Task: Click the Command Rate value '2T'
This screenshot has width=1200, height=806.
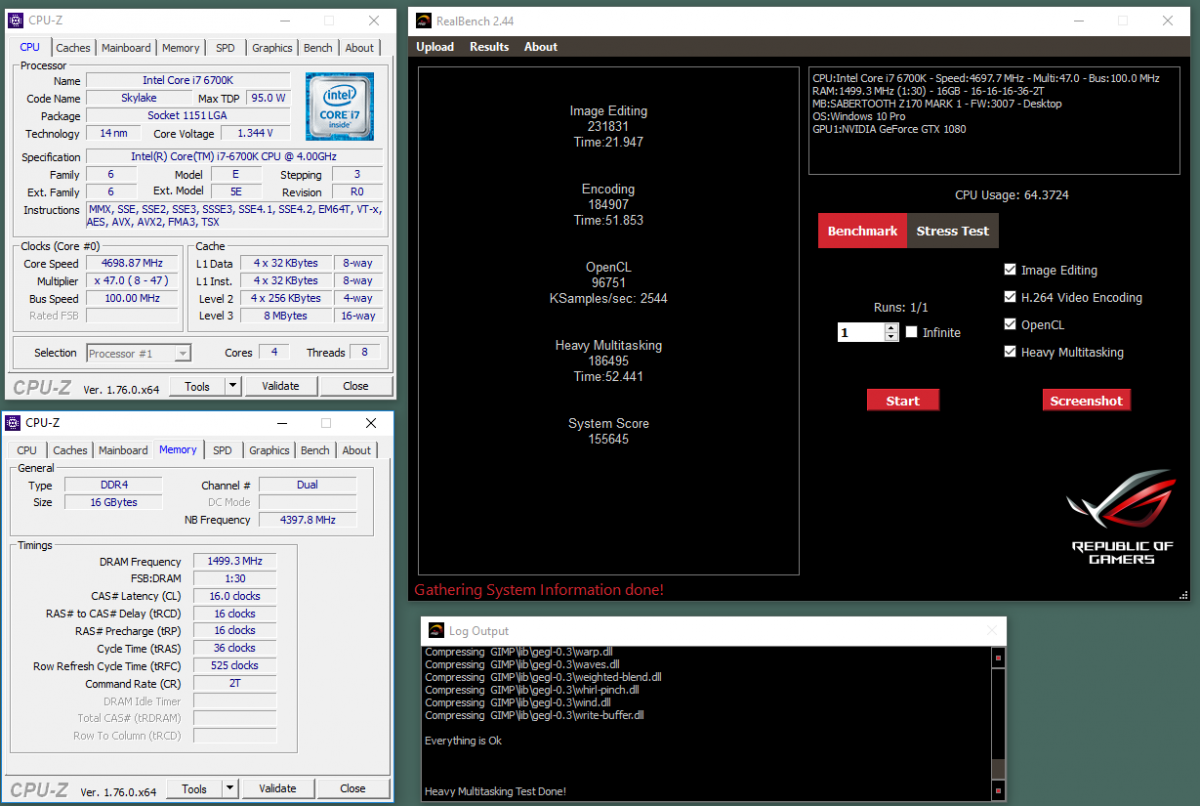Action: click(x=234, y=683)
